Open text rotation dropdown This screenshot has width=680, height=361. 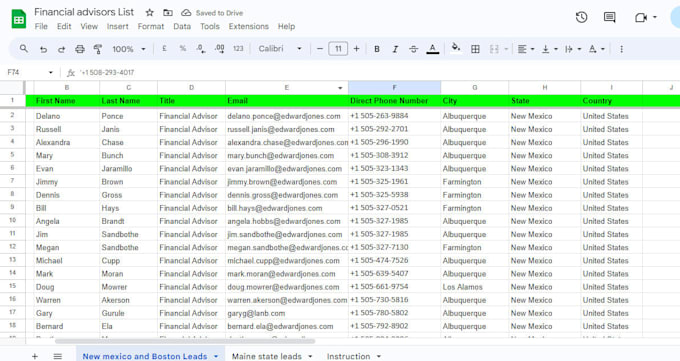pyautogui.click(x=597, y=49)
